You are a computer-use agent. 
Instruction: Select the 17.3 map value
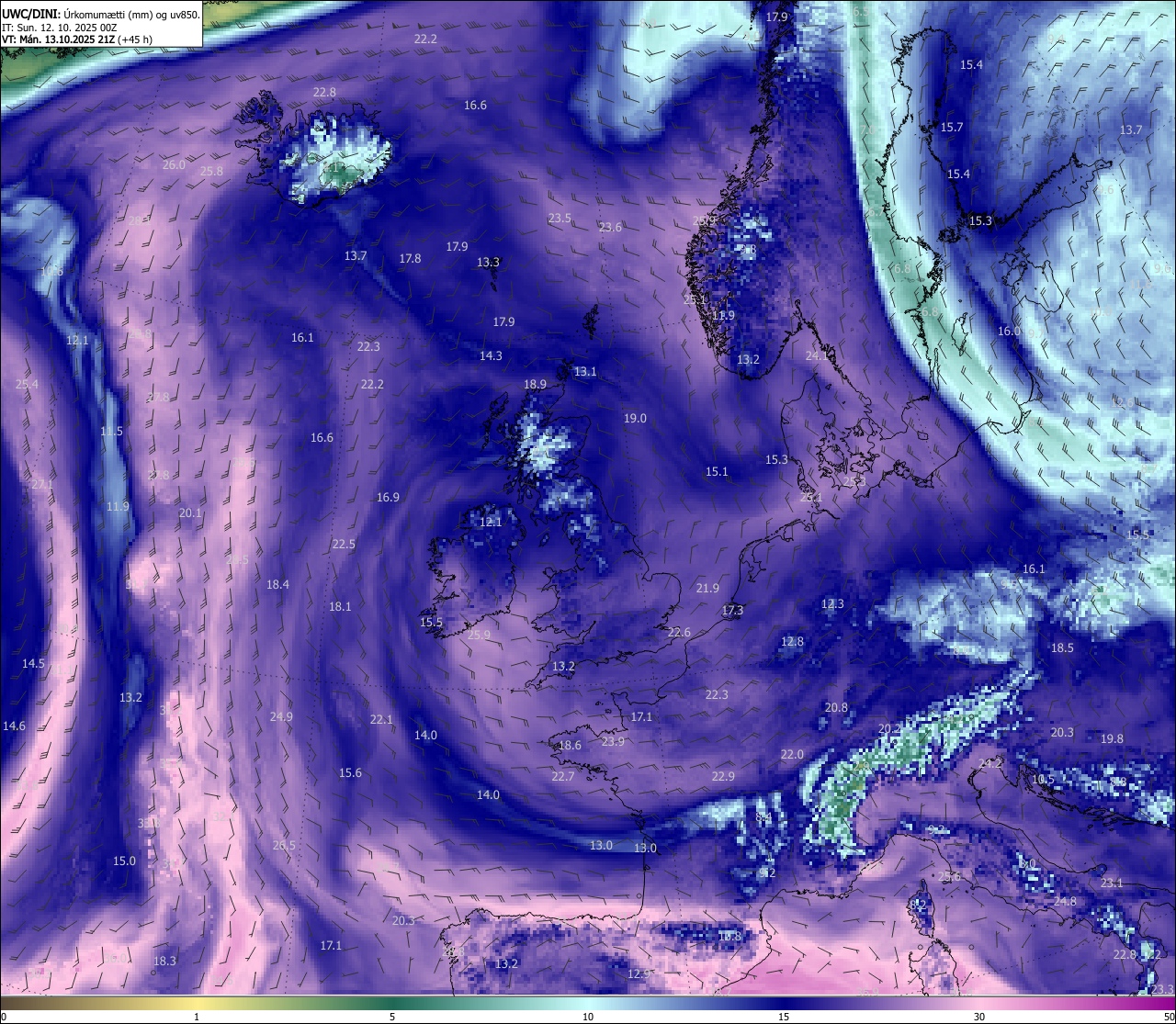coord(732,611)
